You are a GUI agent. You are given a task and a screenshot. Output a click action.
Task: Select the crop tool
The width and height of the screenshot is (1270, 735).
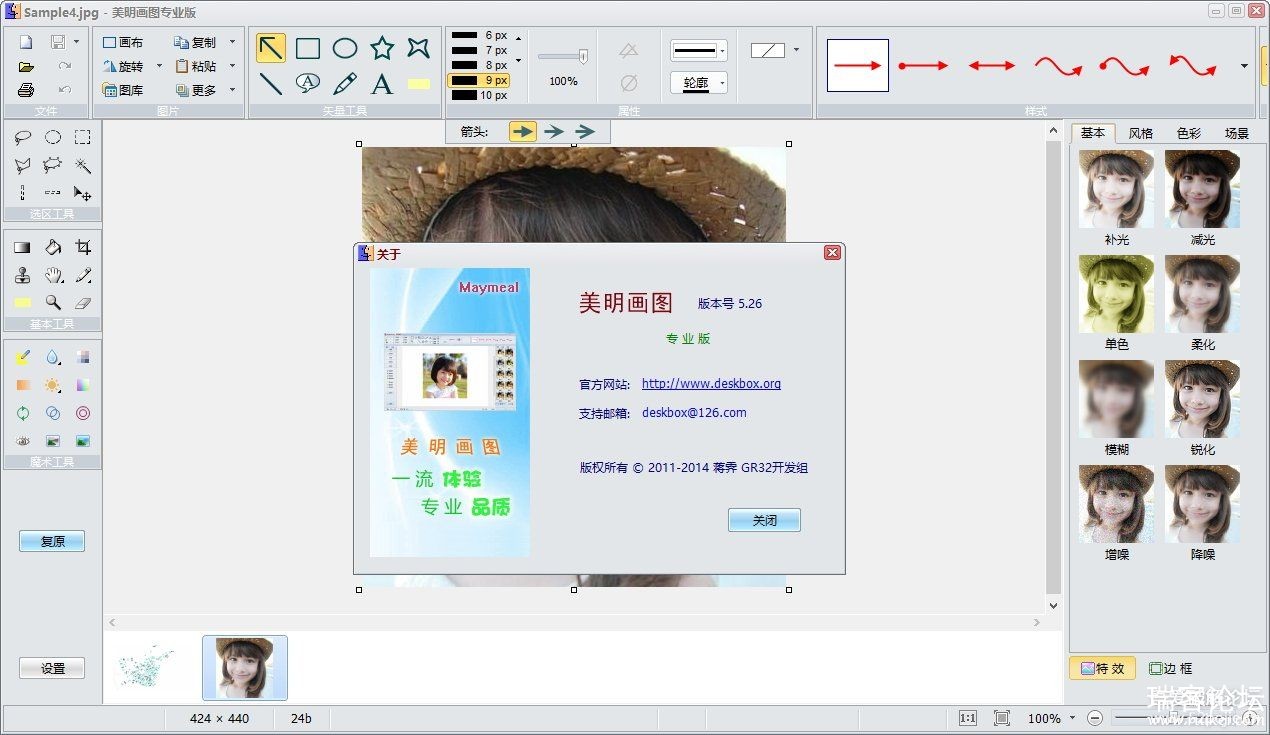click(83, 247)
